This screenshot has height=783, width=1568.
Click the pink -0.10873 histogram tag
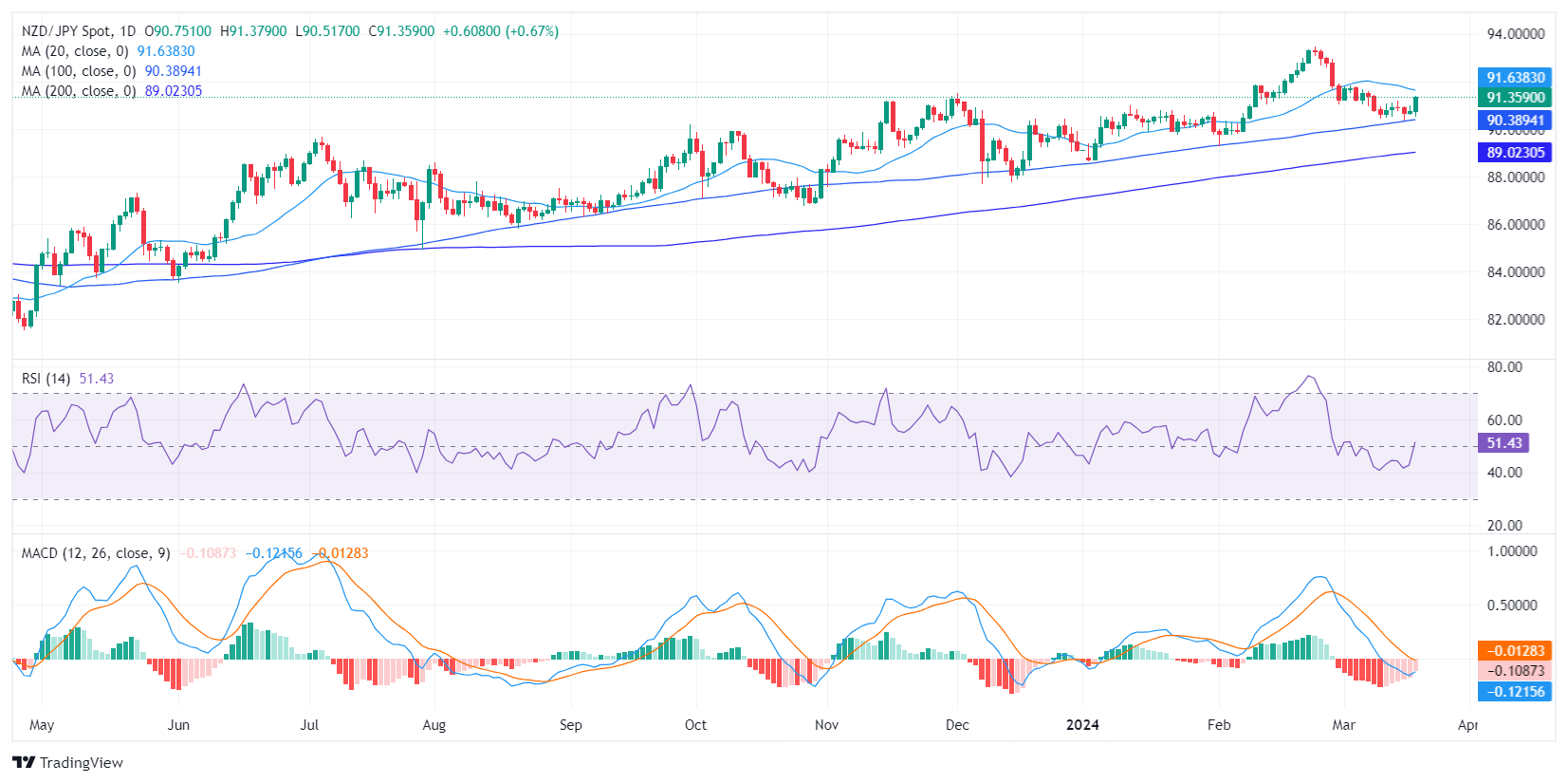1514,671
